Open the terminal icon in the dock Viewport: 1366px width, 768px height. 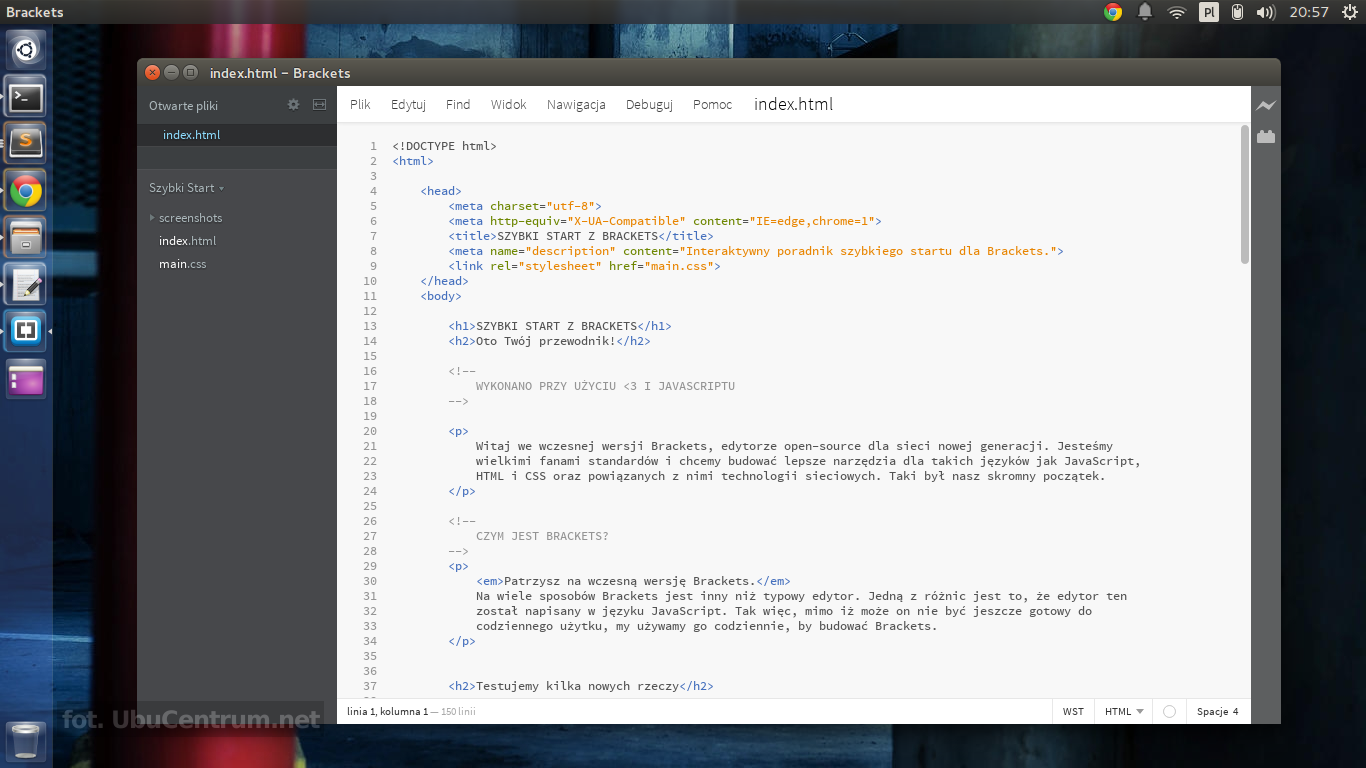click(x=24, y=96)
